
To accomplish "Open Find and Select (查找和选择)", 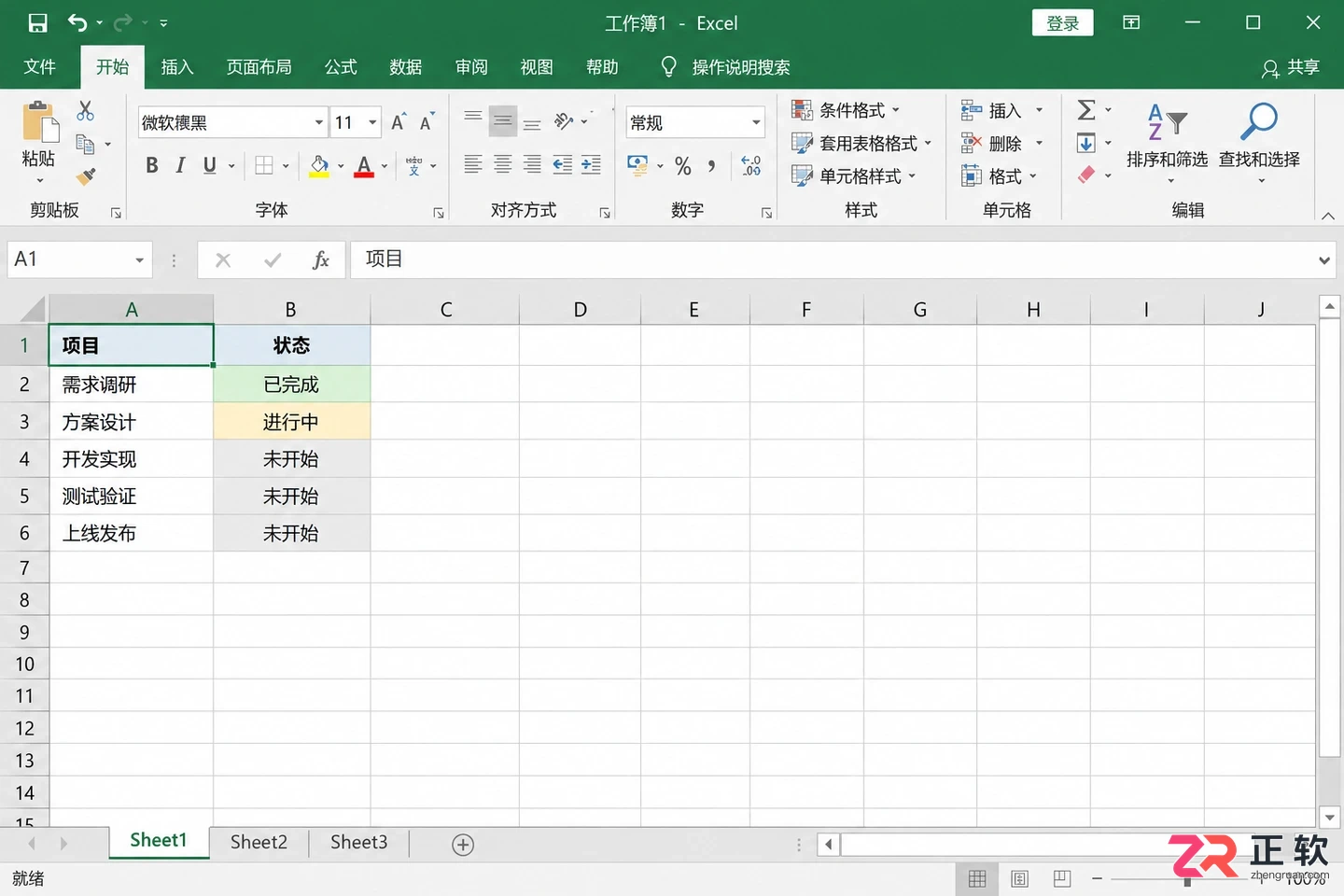I will 1259,143.
